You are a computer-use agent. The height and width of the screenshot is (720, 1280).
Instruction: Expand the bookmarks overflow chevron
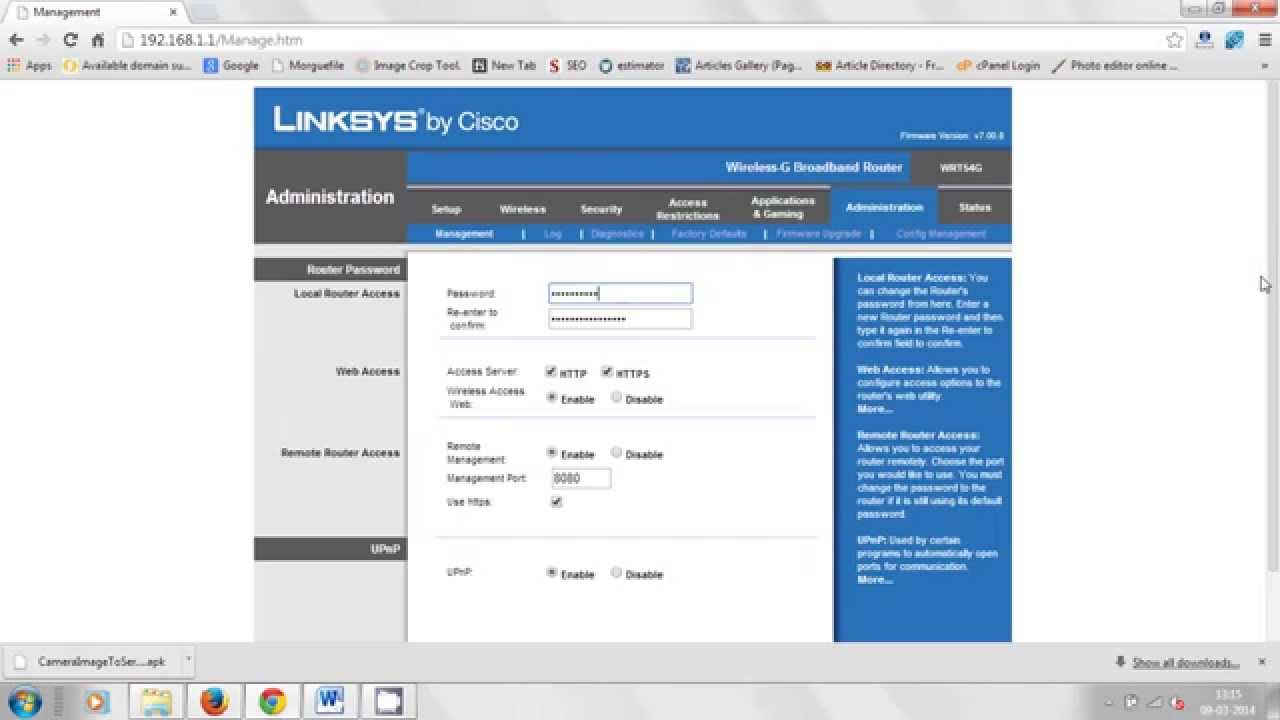pyautogui.click(x=1265, y=66)
